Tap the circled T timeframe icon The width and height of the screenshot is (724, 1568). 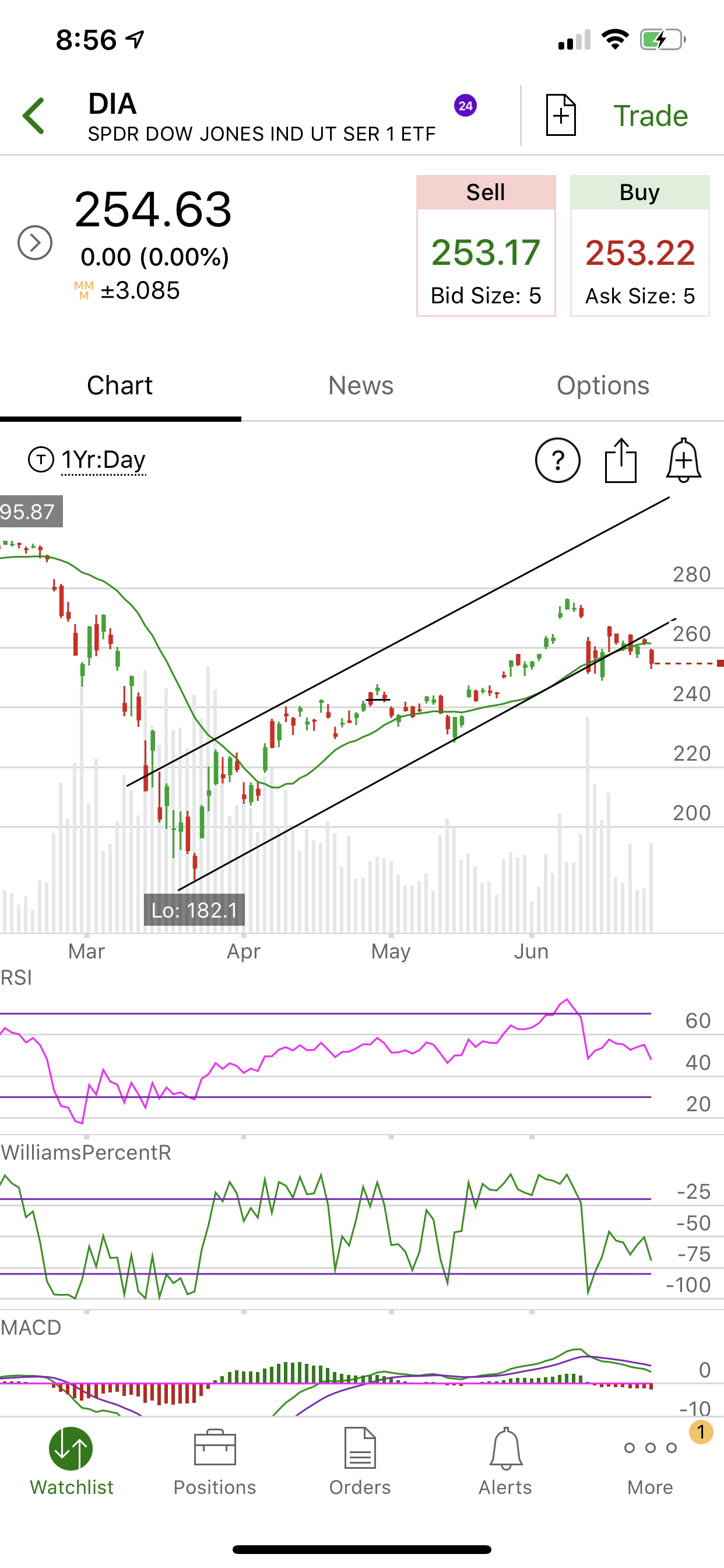[41, 460]
